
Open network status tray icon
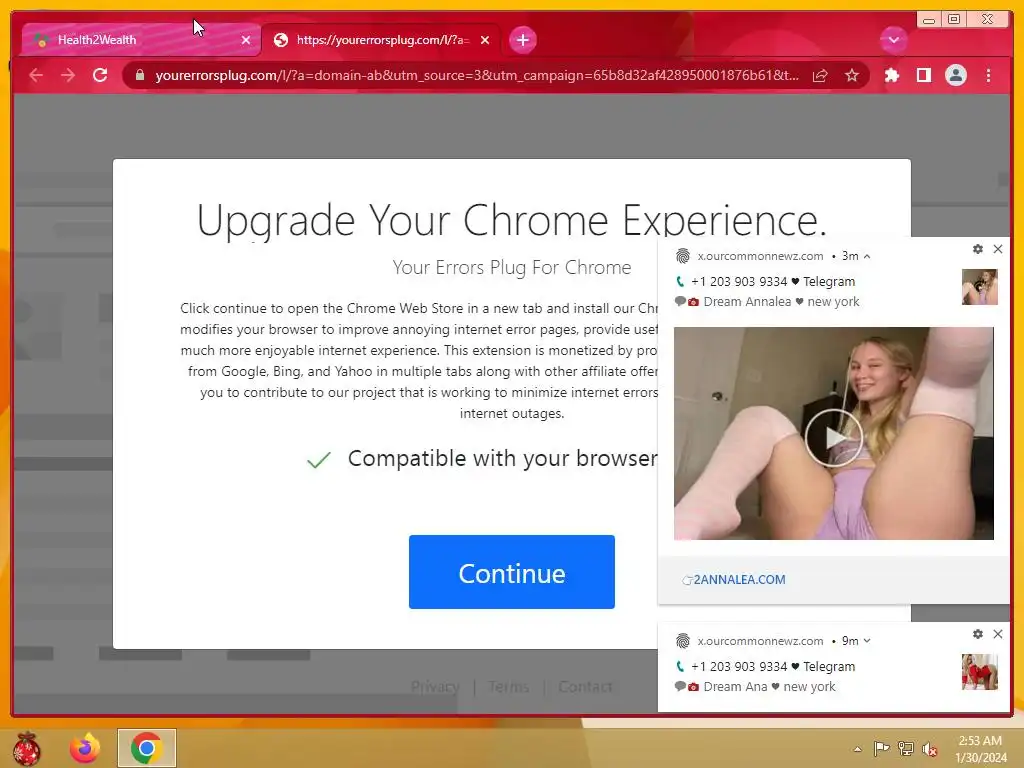tap(906, 748)
